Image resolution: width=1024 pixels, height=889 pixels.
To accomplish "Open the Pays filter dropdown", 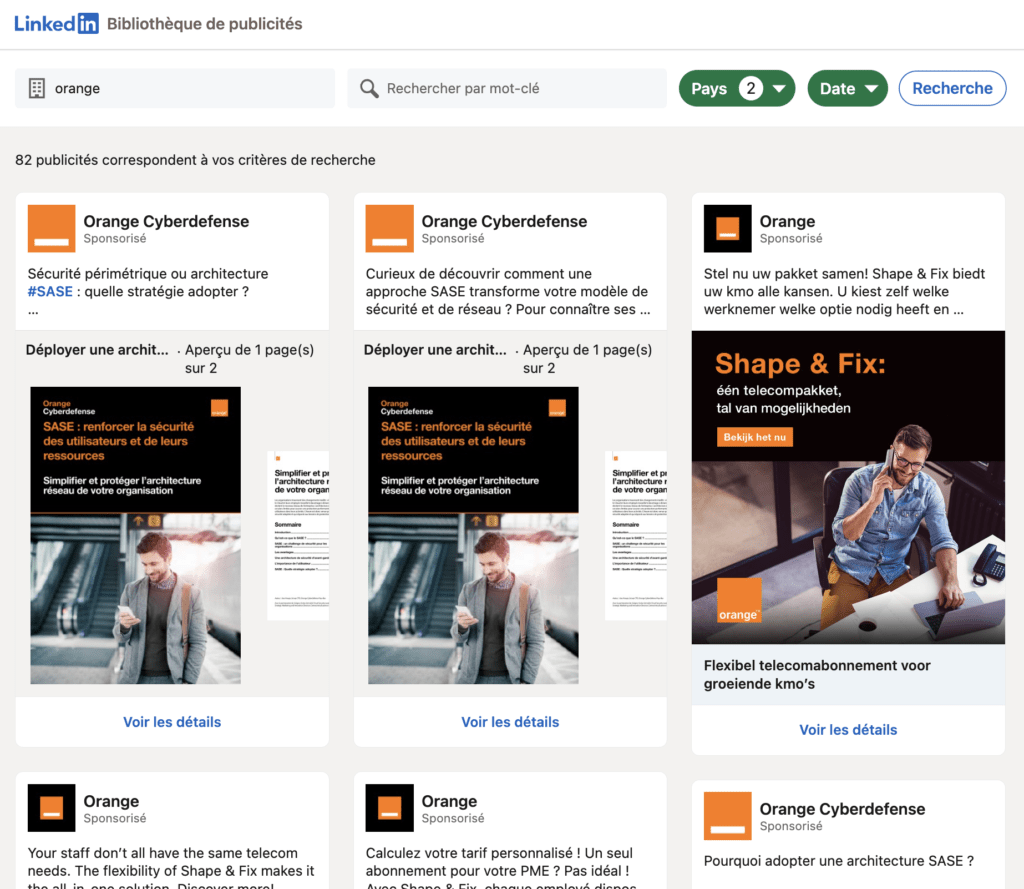I will [737, 88].
